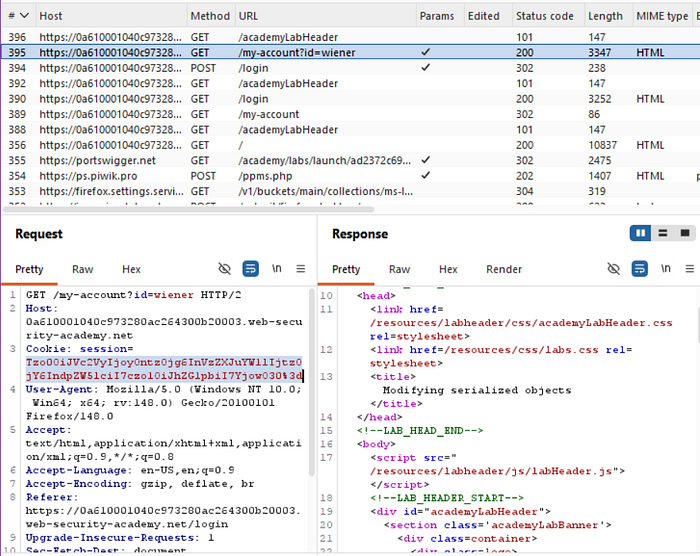Switch to Response Render tab

click(504, 269)
